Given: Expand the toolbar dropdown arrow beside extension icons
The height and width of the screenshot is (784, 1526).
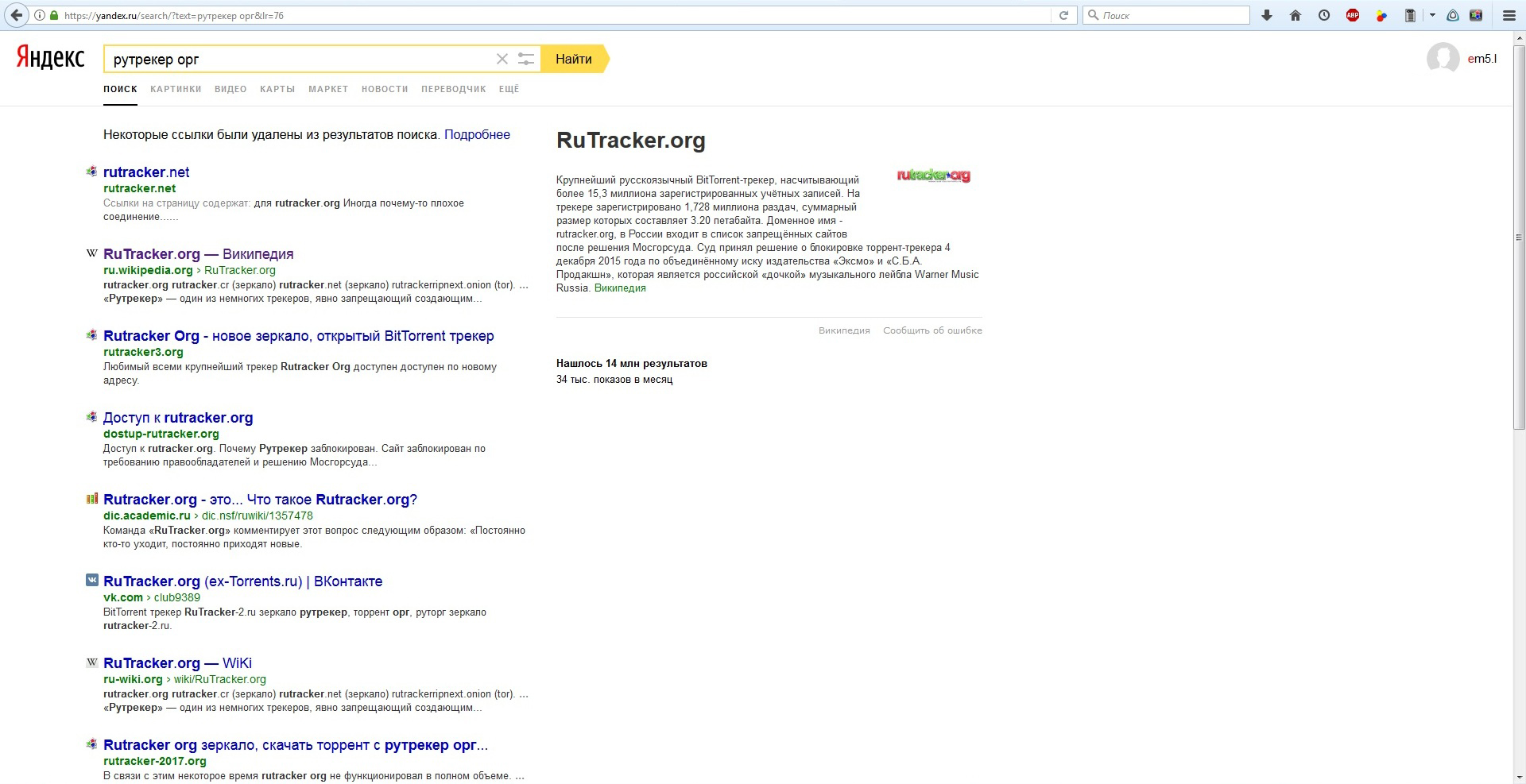Looking at the screenshot, I should pyautogui.click(x=1432, y=15).
